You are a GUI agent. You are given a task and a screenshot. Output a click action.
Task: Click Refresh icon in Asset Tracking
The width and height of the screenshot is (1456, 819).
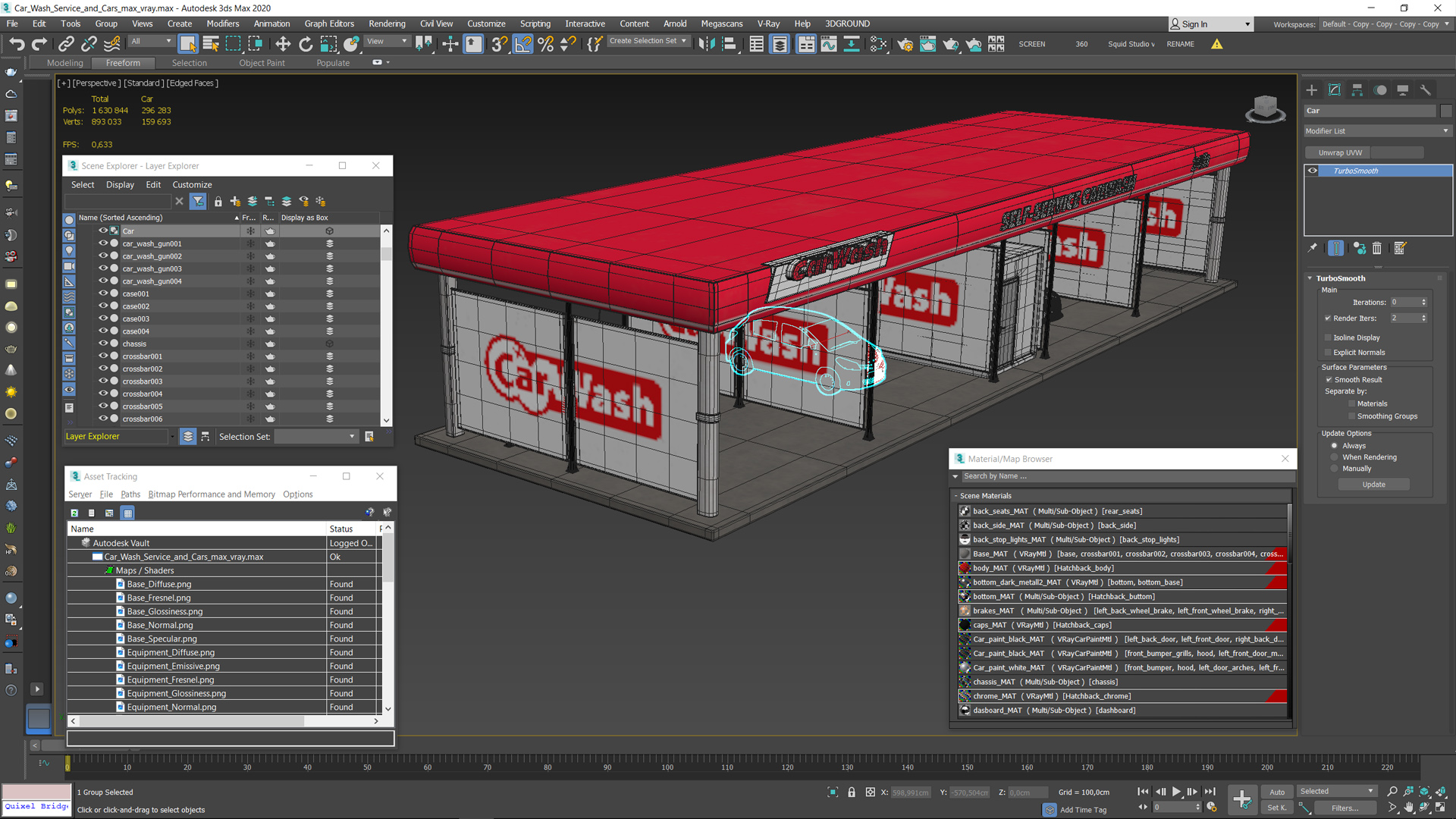click(x=74, y=513)
